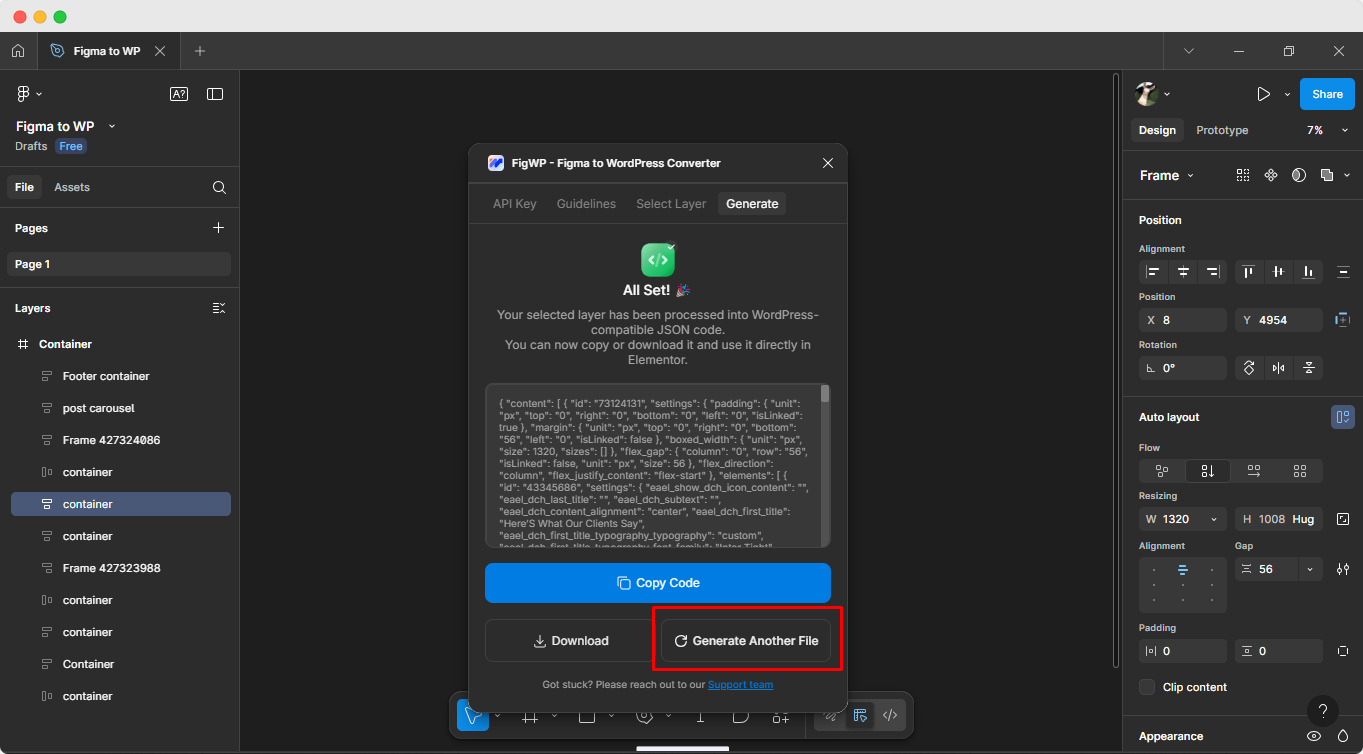Image resolution: width=1363 pixels, height=754 pixels.
Task: Select the Comment tool
Action: coord(740,716)
